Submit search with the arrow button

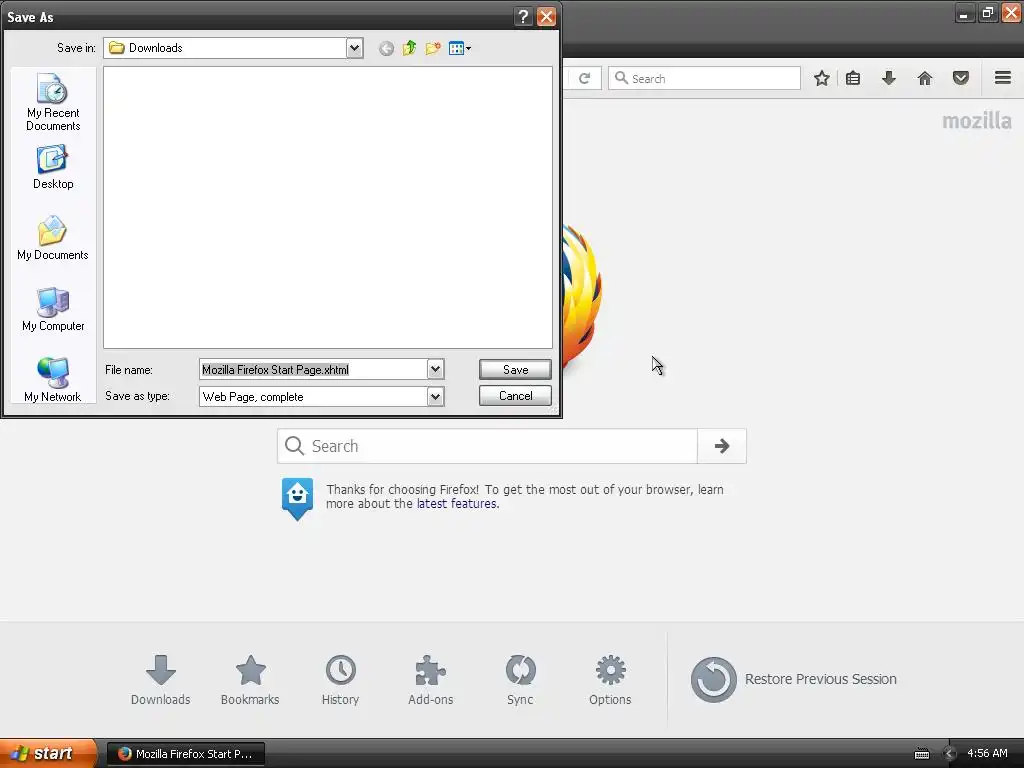click(722, 446)
